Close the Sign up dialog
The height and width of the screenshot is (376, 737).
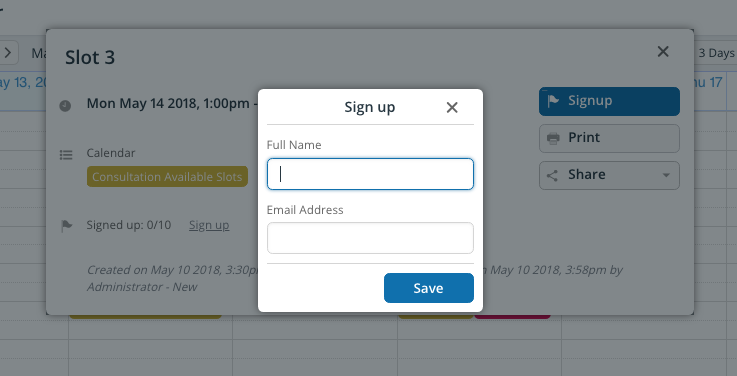(x=452, y=108)
